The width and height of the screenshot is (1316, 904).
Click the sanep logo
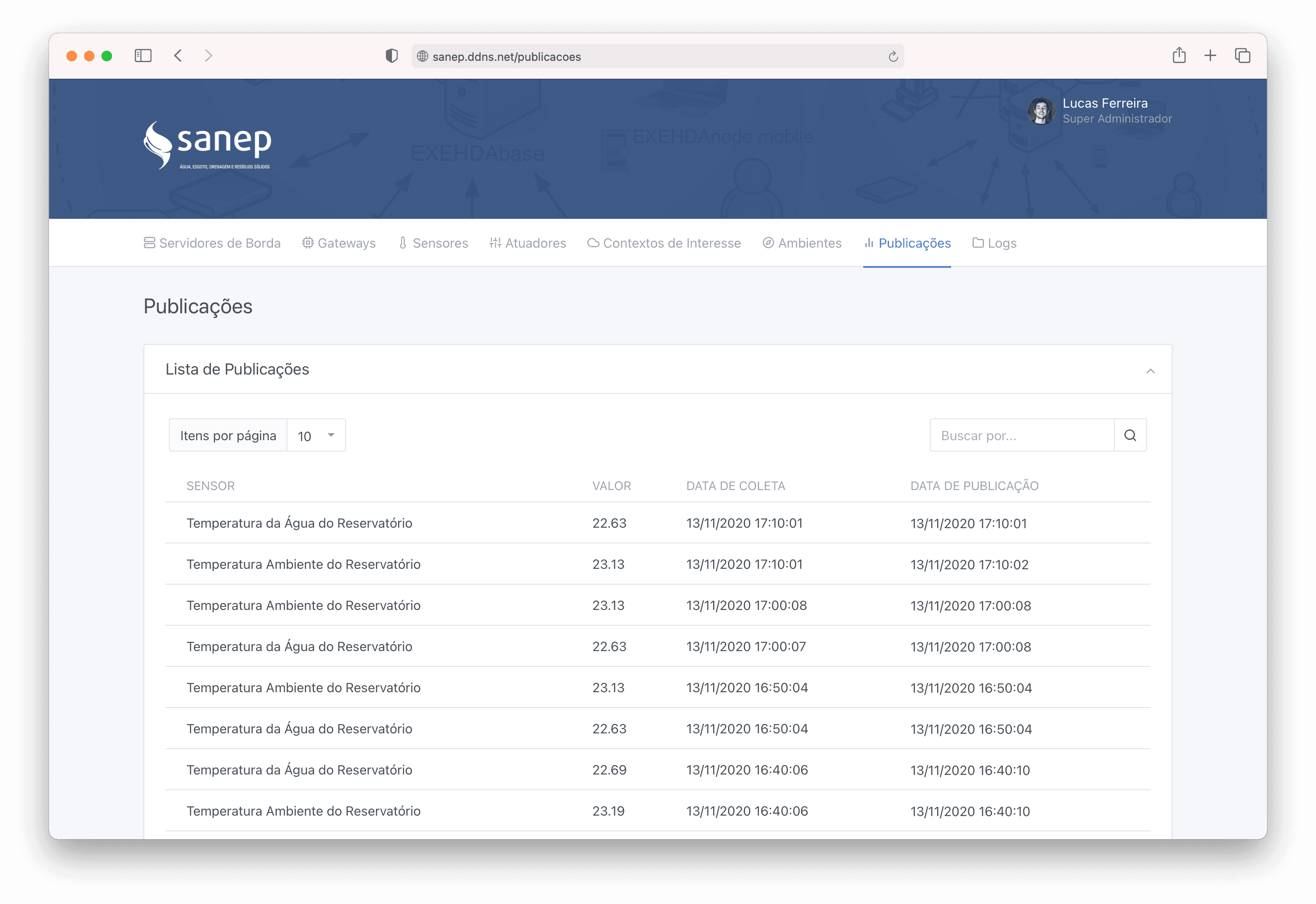click(207, 145)
